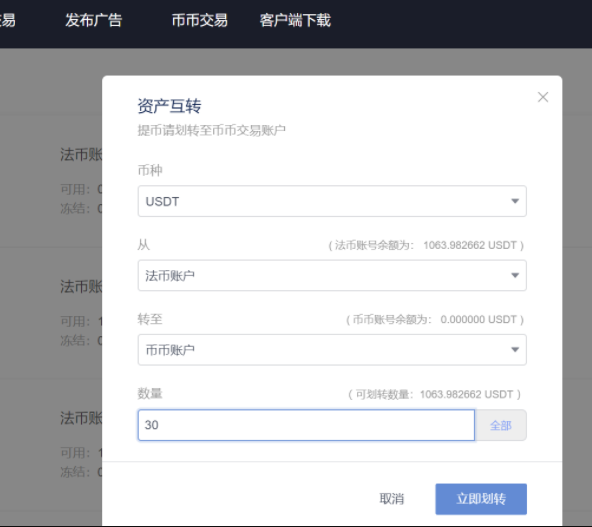This screenshot has width=592, height=527.
Task: Click the 币币账号余额为 0.000000 USDT text
Action: coord(435,320)
